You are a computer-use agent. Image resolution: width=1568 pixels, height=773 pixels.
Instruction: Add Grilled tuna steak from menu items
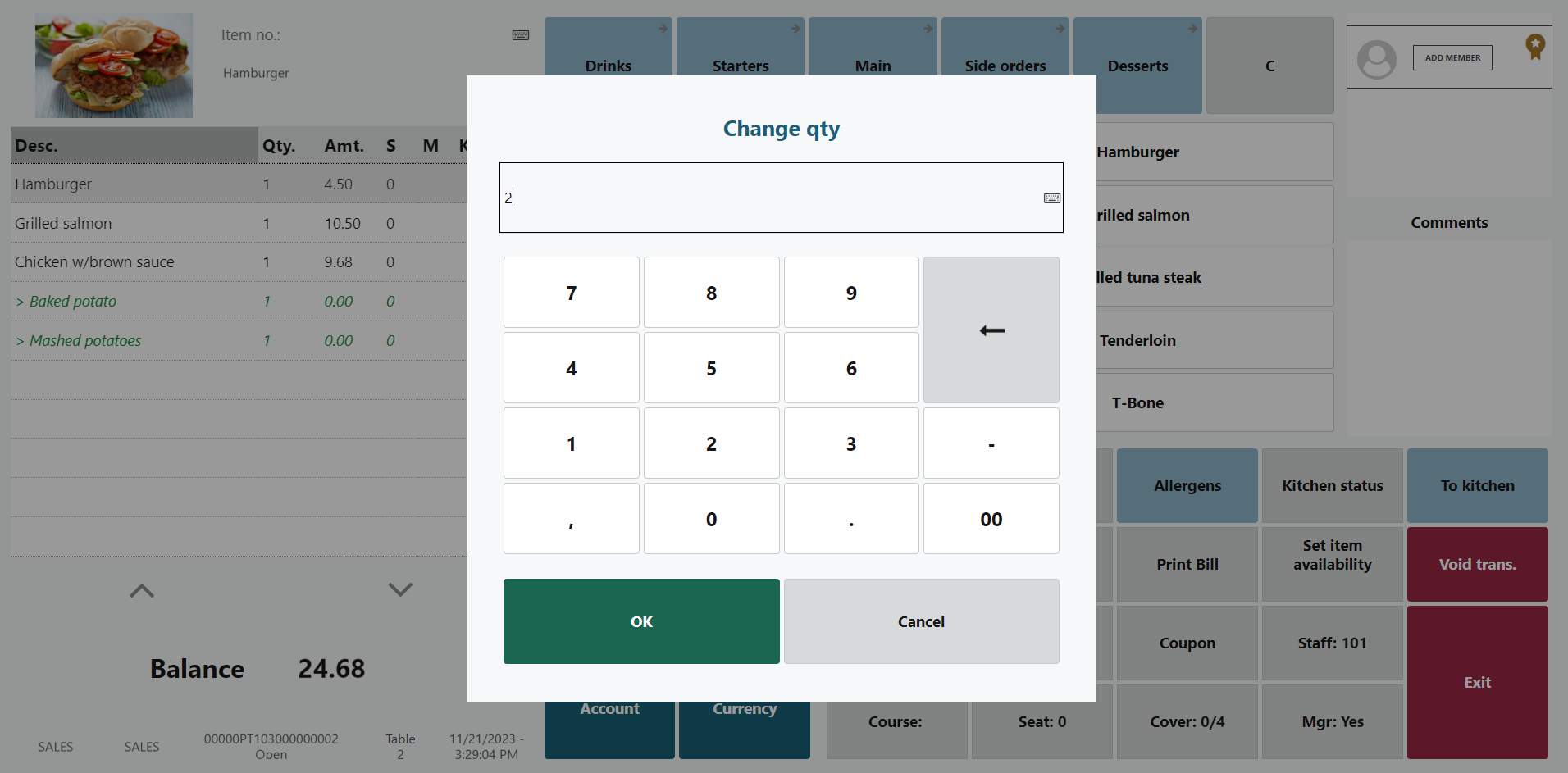point(1215,277)
